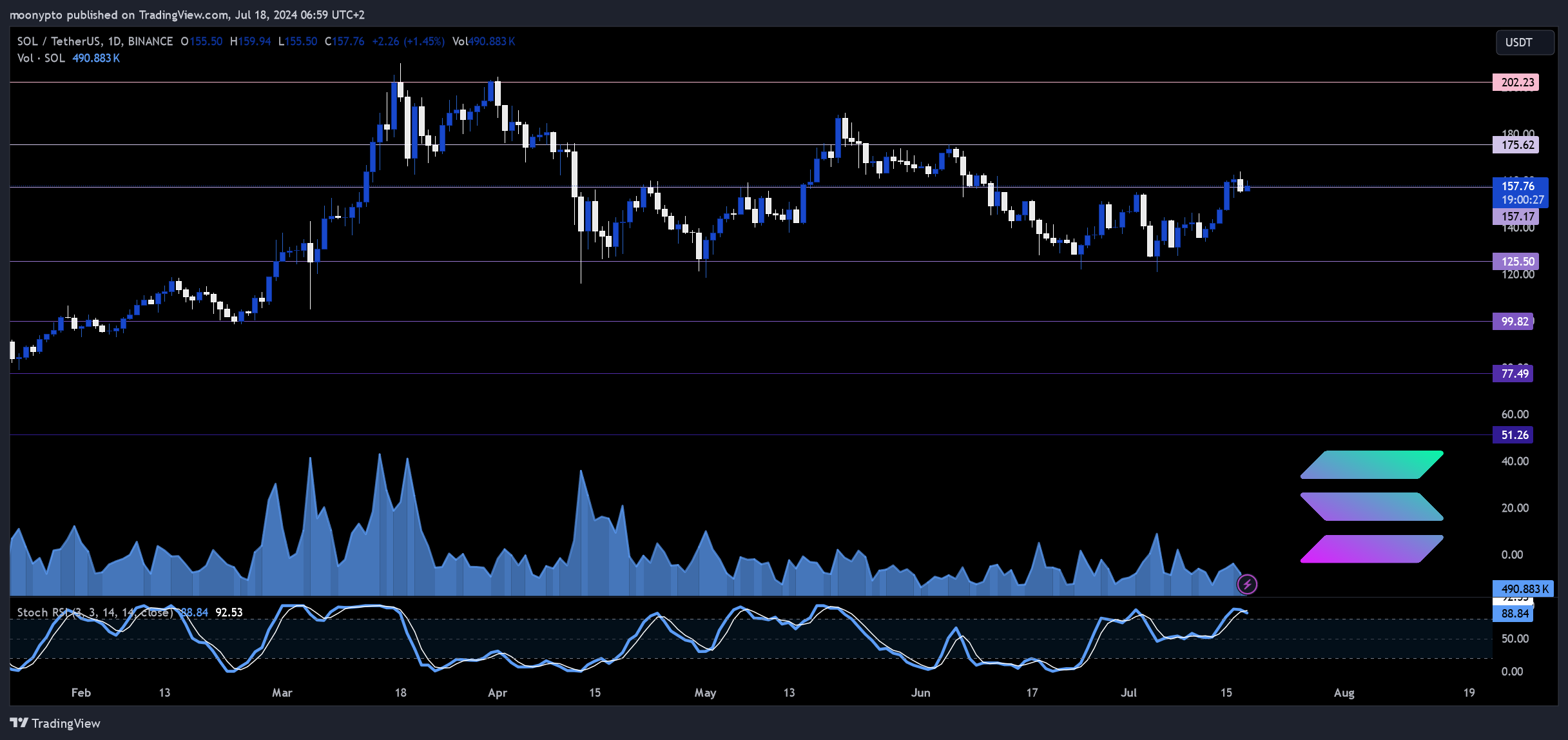This screenshot has height=740, width=1568.
Task: Click the 50.00 Stoch RSI scale value
Action: coord(1515,639)
